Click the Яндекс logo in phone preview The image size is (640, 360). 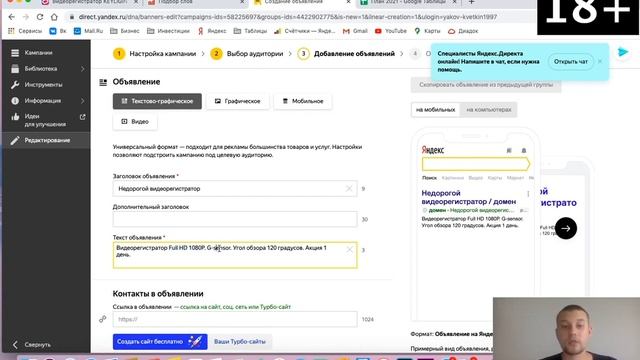click(x=433, y=150)
